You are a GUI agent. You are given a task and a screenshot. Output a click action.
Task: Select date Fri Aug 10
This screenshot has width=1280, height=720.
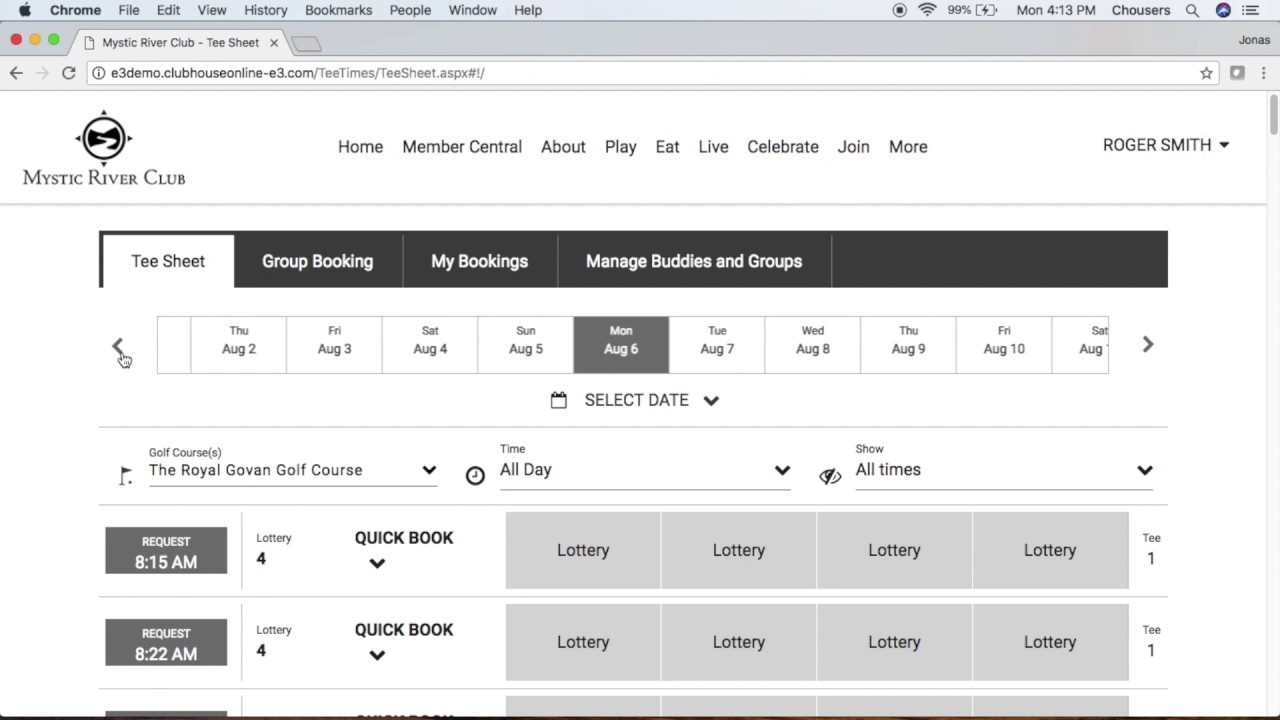(1004, 345)
